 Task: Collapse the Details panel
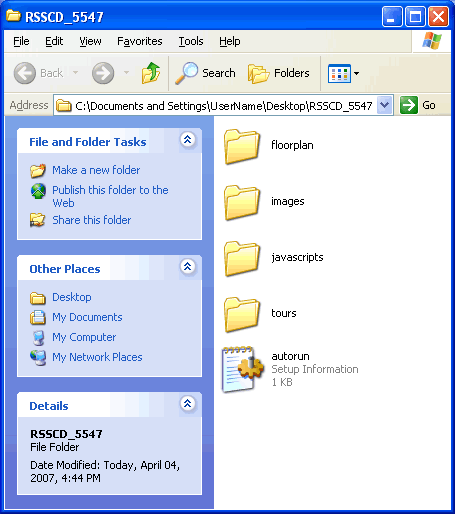188,404
